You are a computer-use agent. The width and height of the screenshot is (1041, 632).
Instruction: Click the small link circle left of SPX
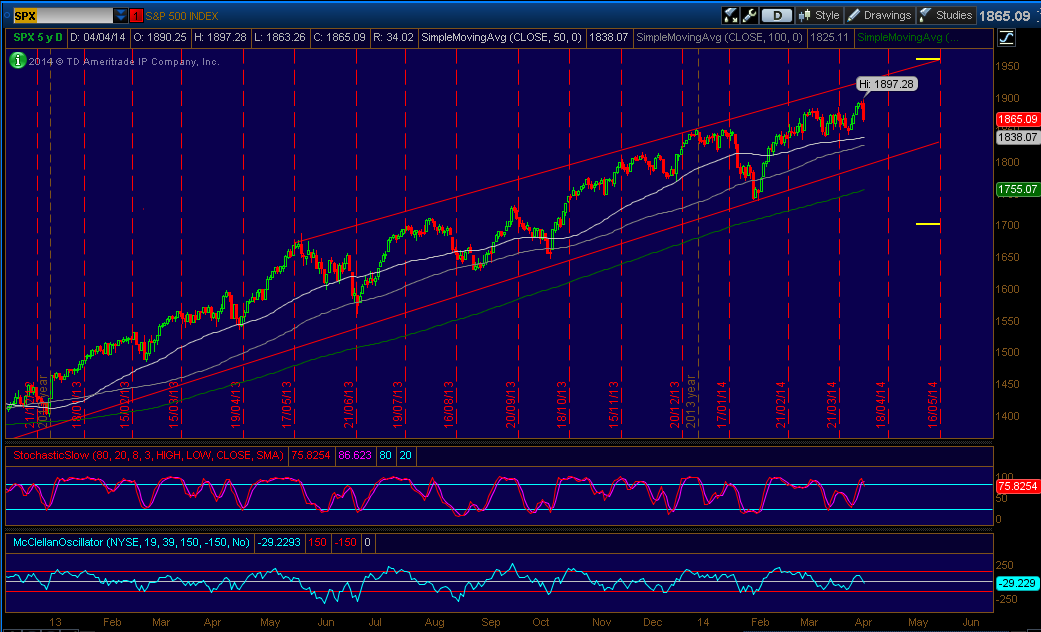[x=6, y=13]
